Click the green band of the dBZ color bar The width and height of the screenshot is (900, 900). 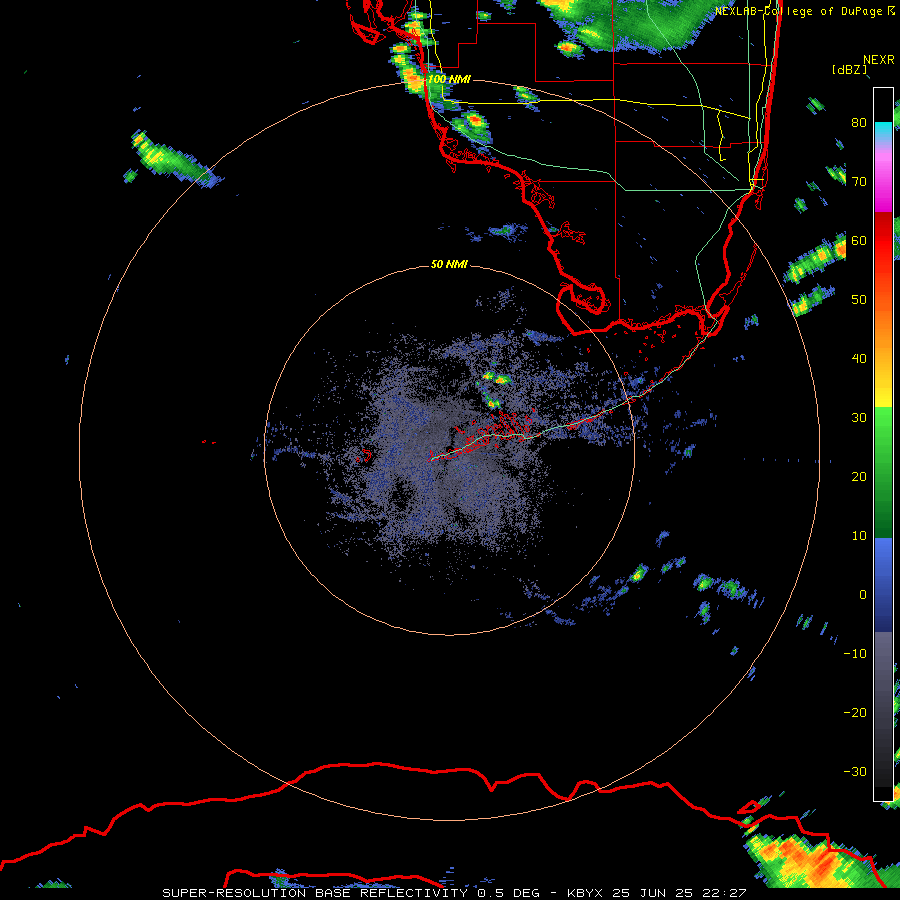(x=883, y=472)
